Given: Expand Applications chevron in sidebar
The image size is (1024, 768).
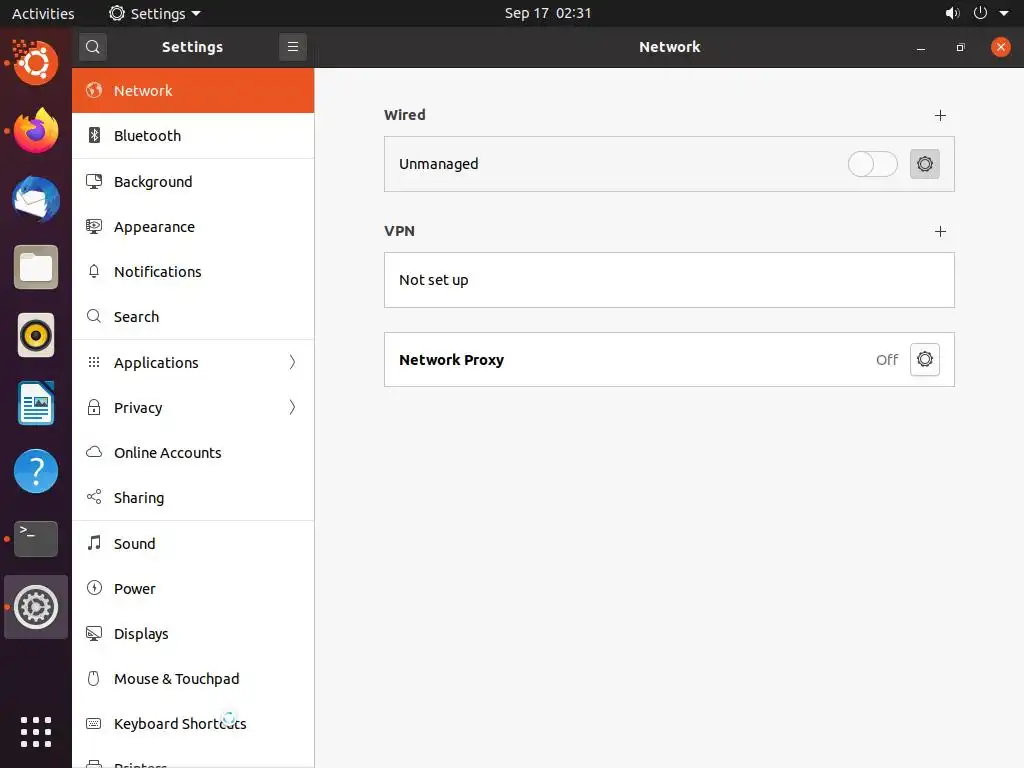Looking at the screenshot, I should [292, 362].
